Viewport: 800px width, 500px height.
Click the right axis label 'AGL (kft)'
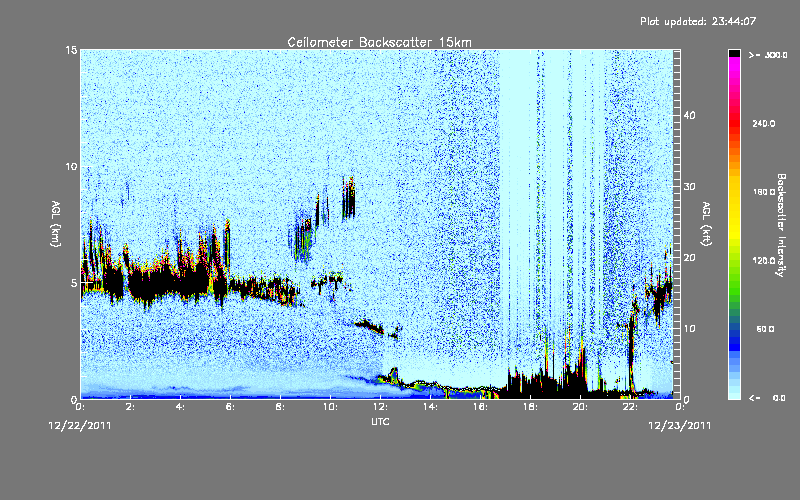click(x=706, y=224)
